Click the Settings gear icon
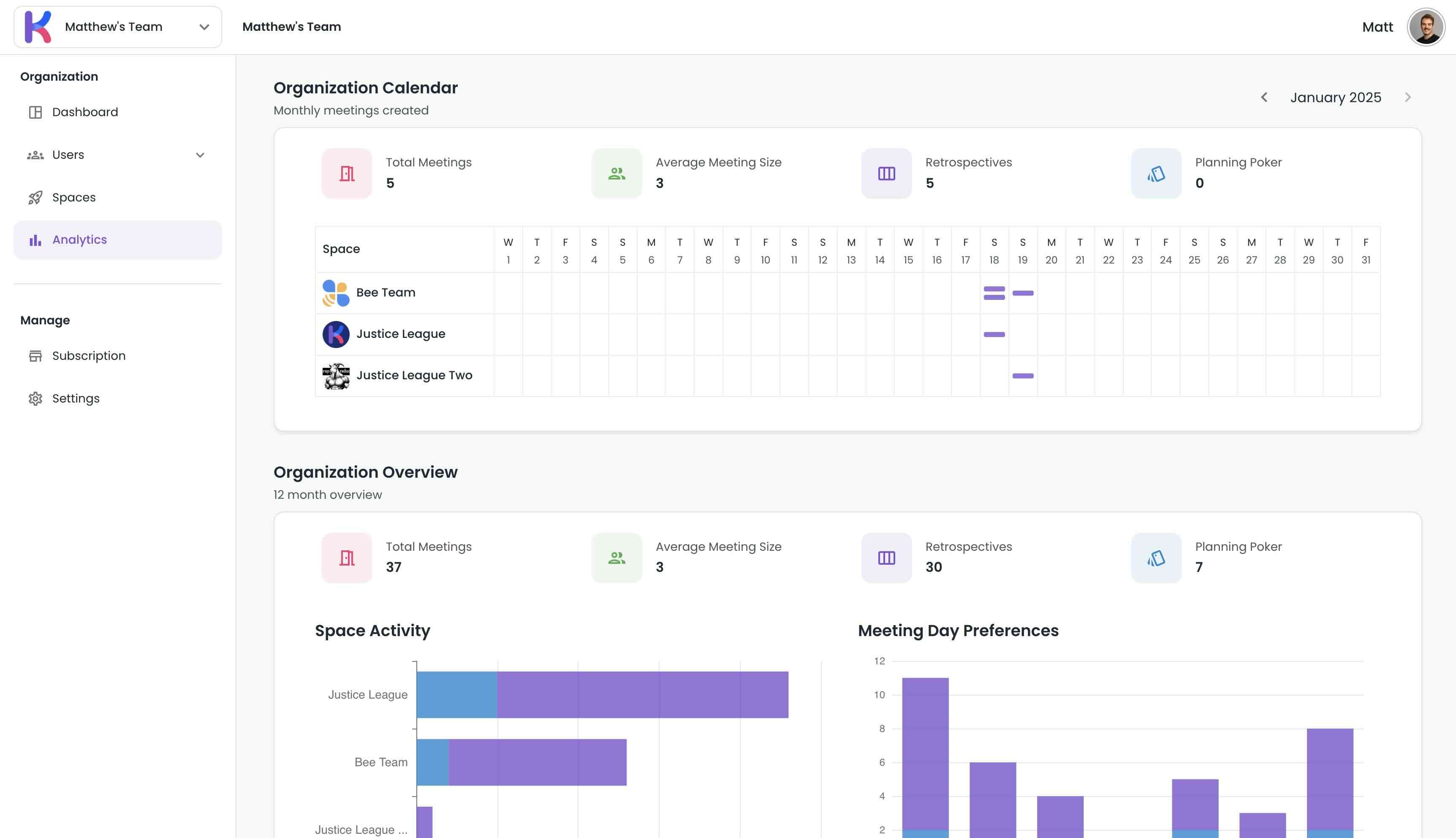The height and width of the screenshot is (838, 1456). point(36,398)
